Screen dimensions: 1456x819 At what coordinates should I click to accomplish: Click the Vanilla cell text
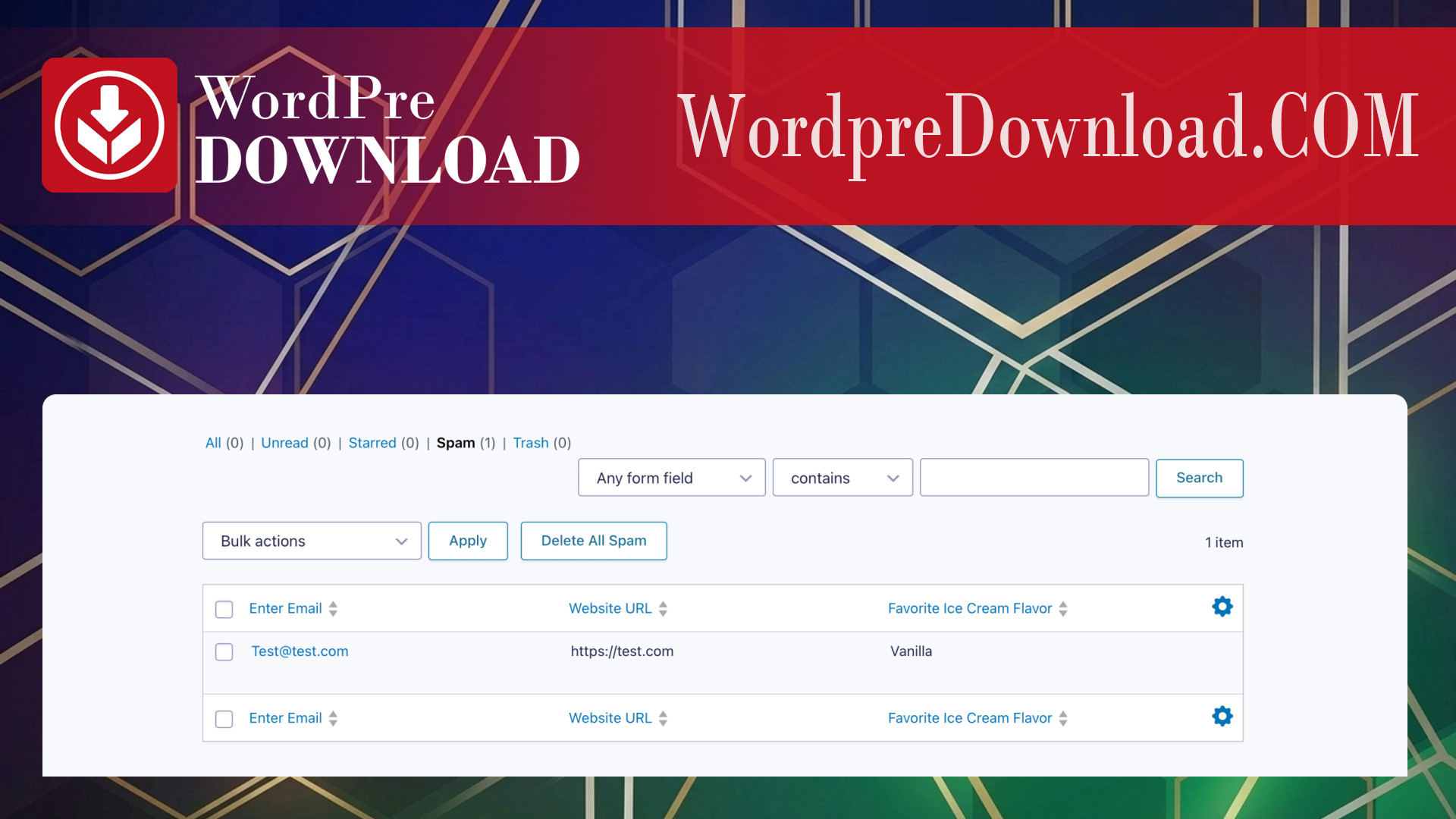click(911, 651)
